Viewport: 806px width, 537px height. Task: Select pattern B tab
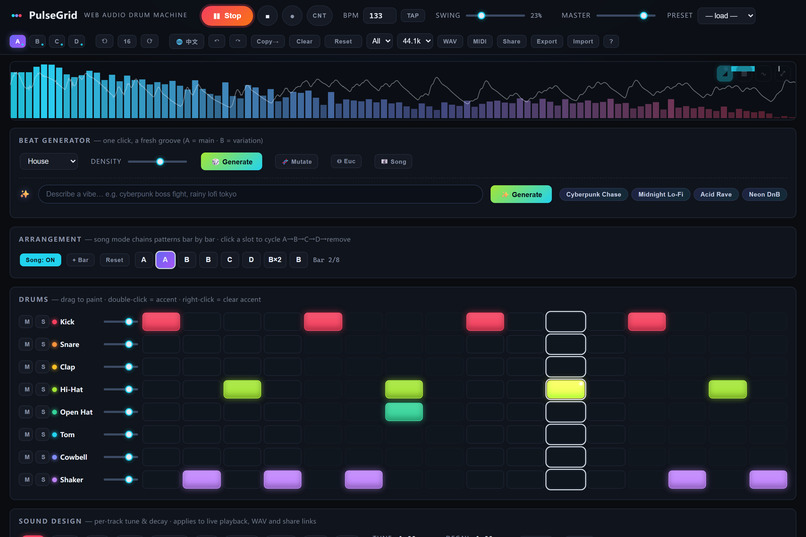(37, 41)
